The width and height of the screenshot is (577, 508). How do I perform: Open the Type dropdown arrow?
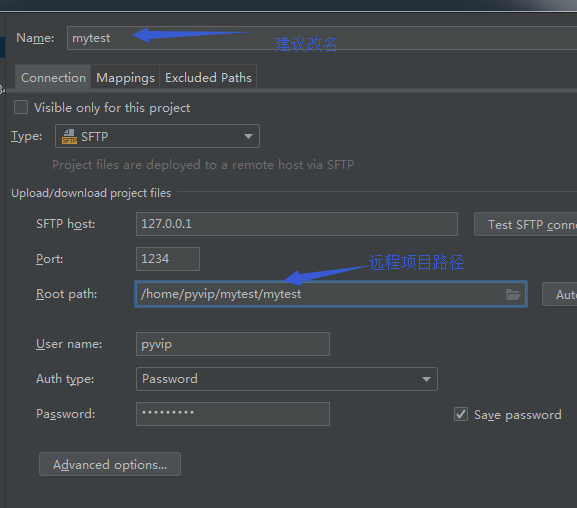pos(248,137)
